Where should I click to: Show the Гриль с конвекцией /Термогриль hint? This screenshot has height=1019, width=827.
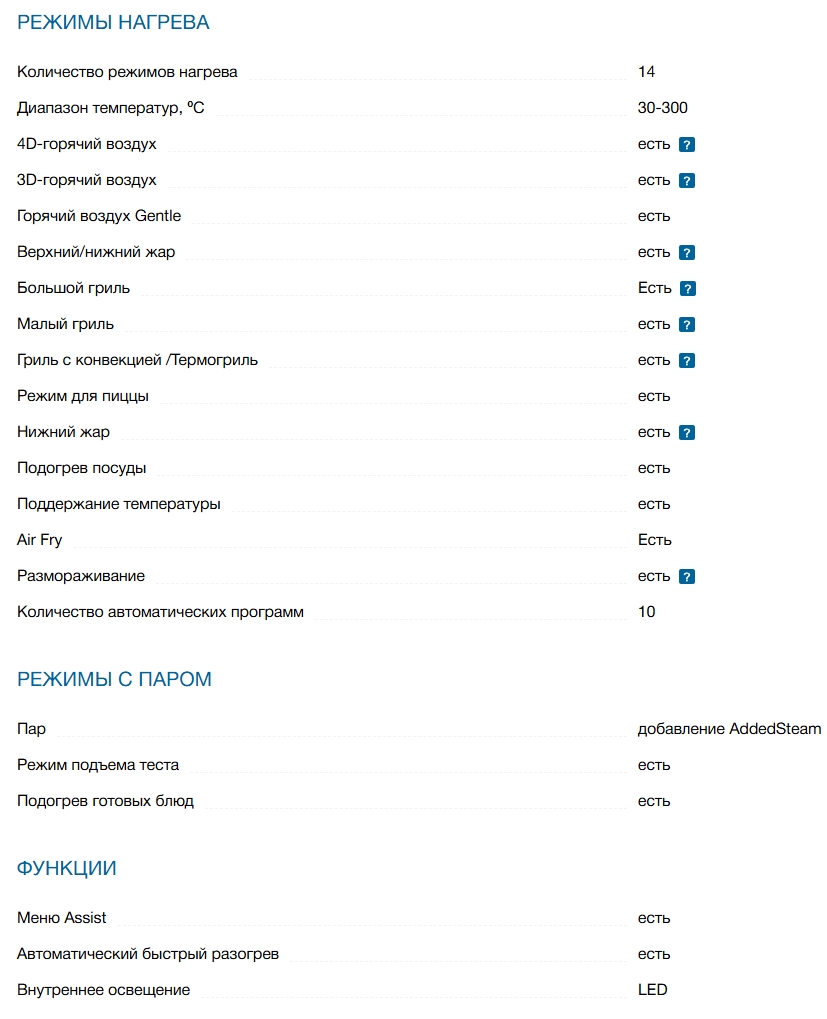[686, 361]
